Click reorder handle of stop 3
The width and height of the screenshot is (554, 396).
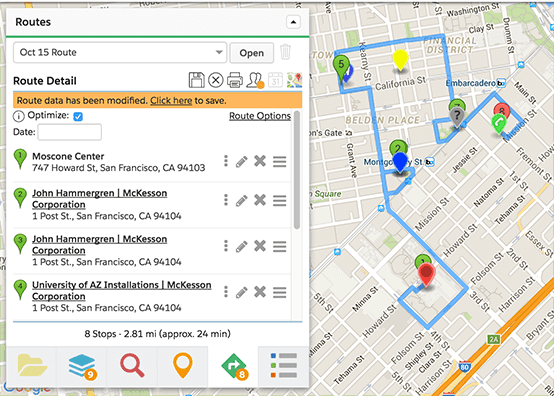click(279, 247)
